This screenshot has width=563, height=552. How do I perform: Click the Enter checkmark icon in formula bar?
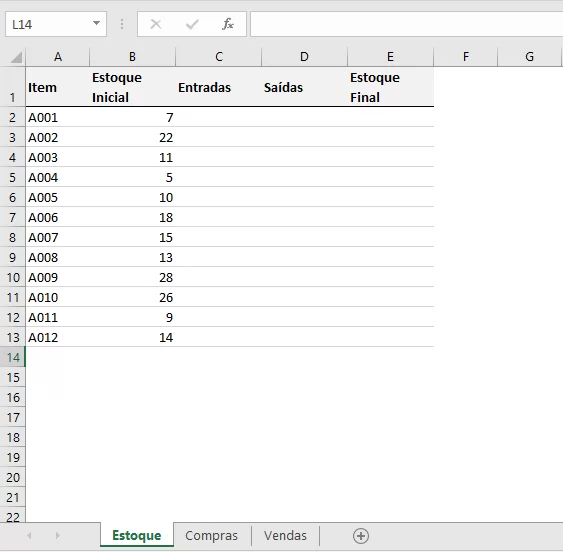pos(192,24)
